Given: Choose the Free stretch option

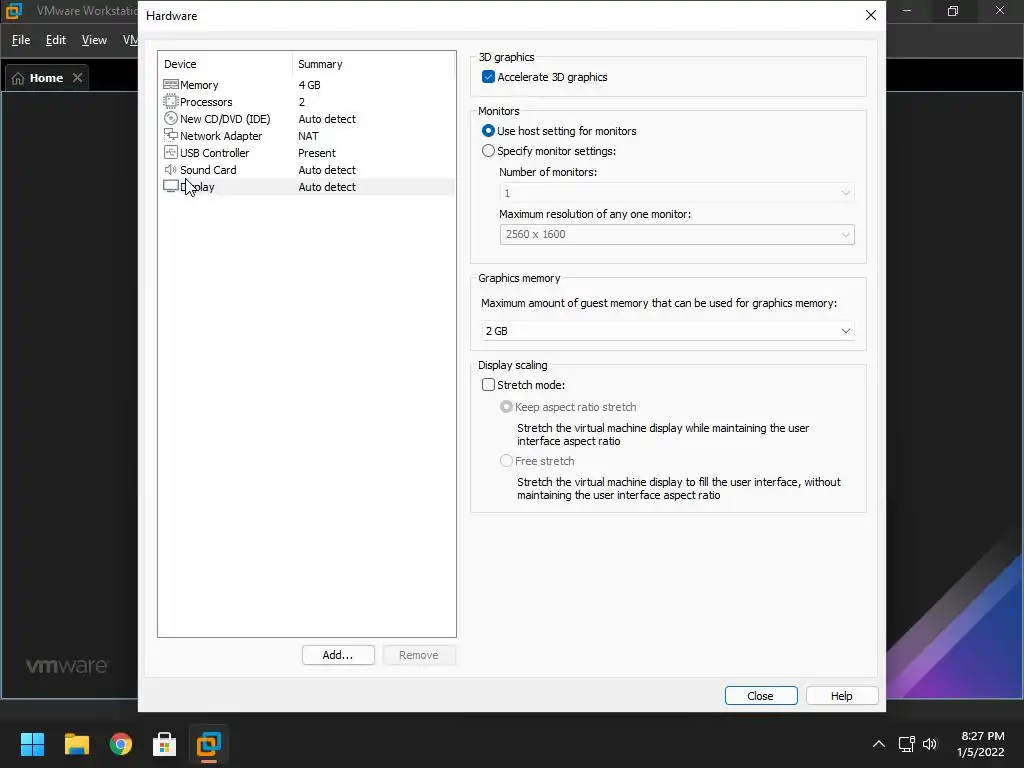Looking at the screenshot, I should click(506, 460).
